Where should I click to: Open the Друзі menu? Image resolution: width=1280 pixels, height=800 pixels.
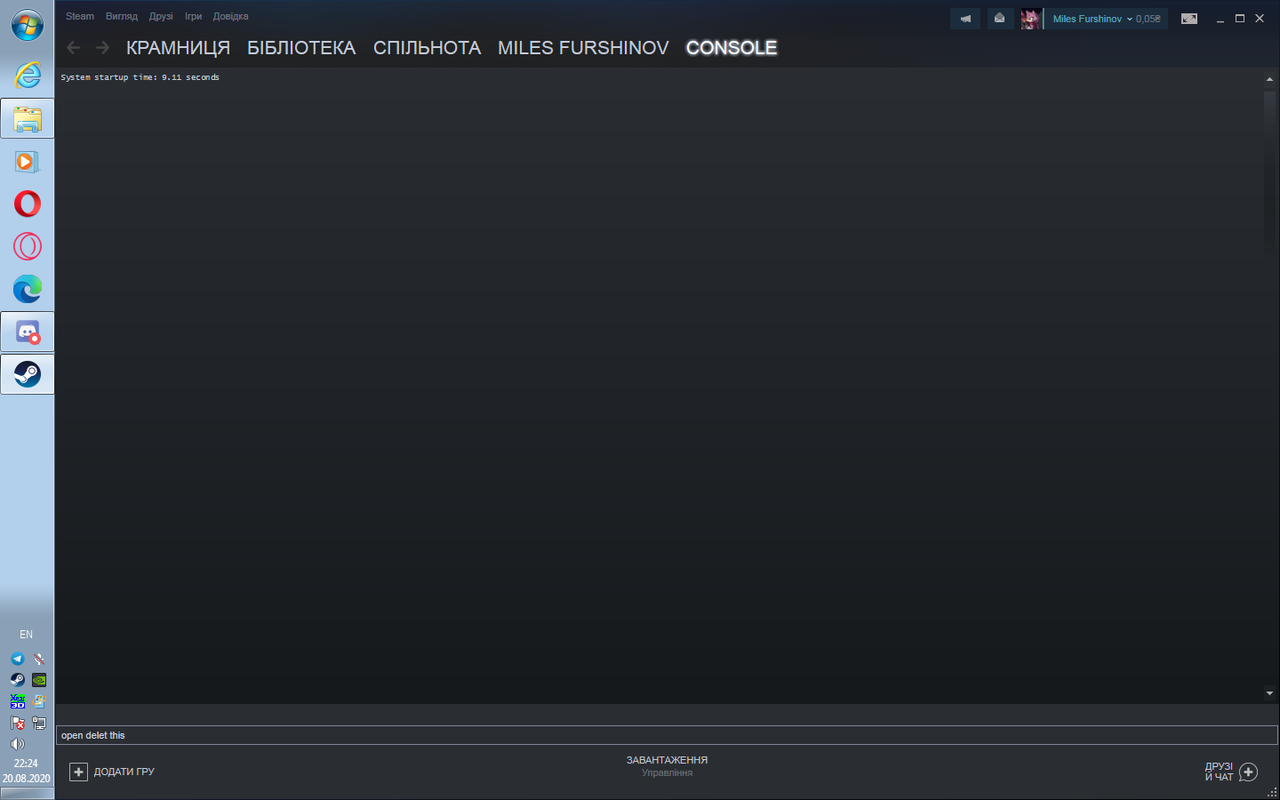161,16
